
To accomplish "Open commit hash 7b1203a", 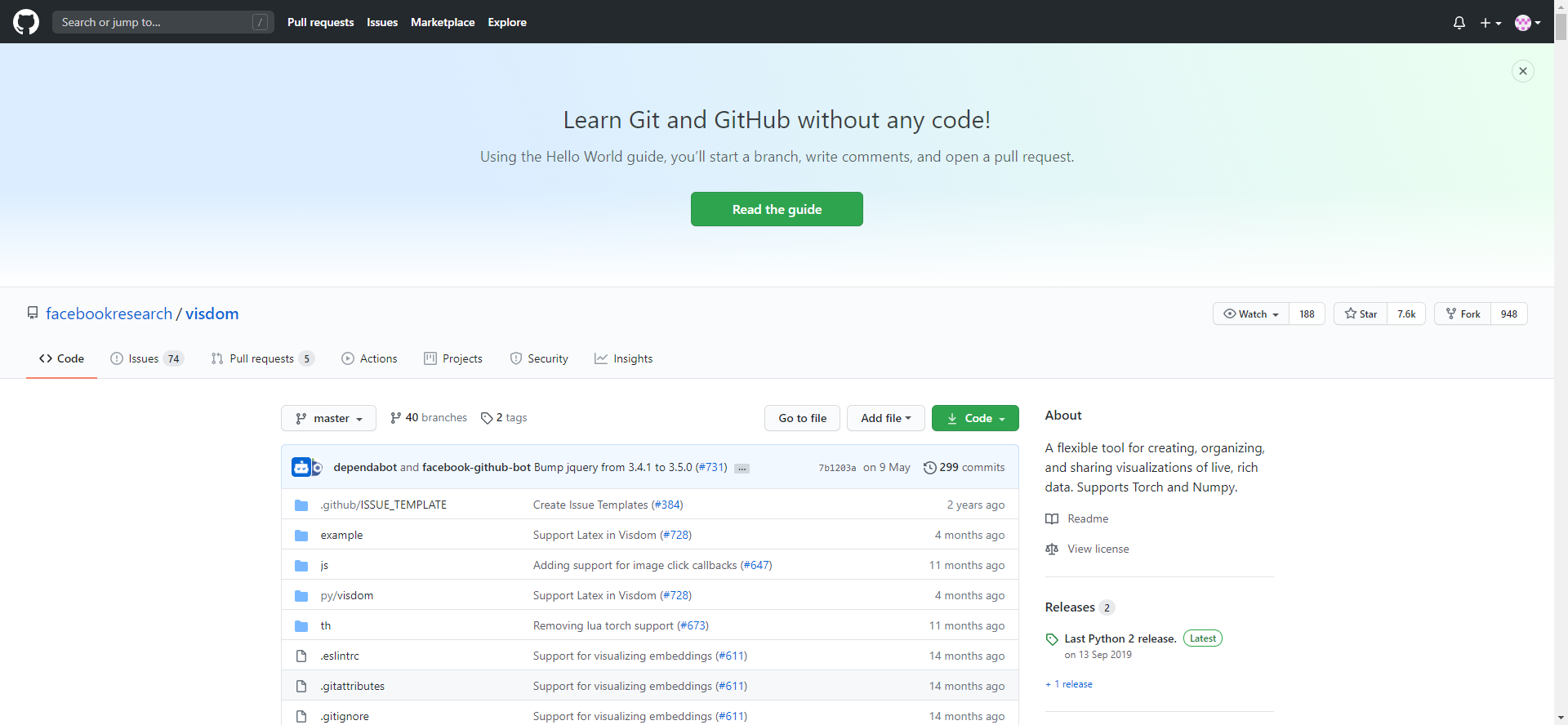I will [x=837, y=468].
